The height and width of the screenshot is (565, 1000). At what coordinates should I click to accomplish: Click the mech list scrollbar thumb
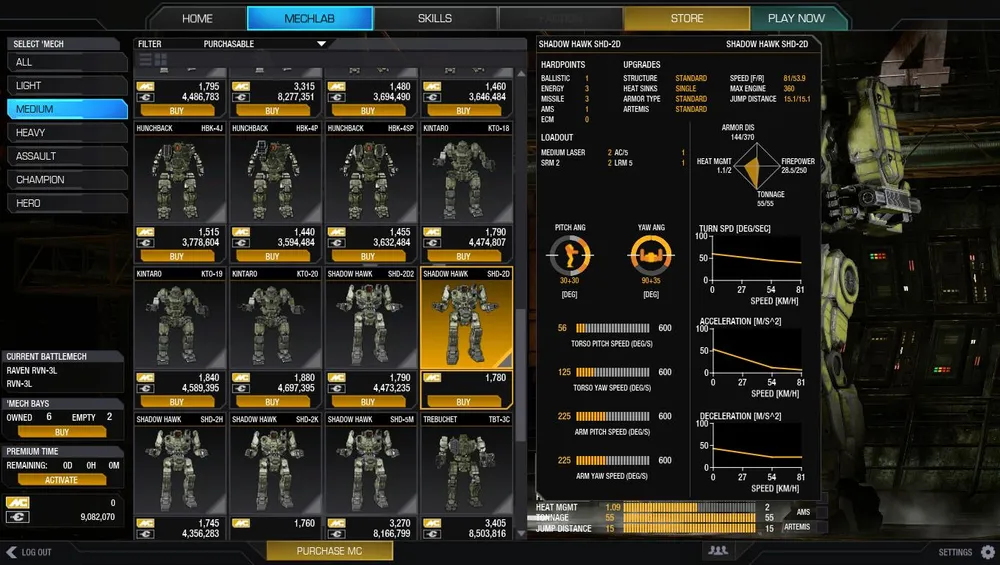pyautogui.click(x=521, y=375)
